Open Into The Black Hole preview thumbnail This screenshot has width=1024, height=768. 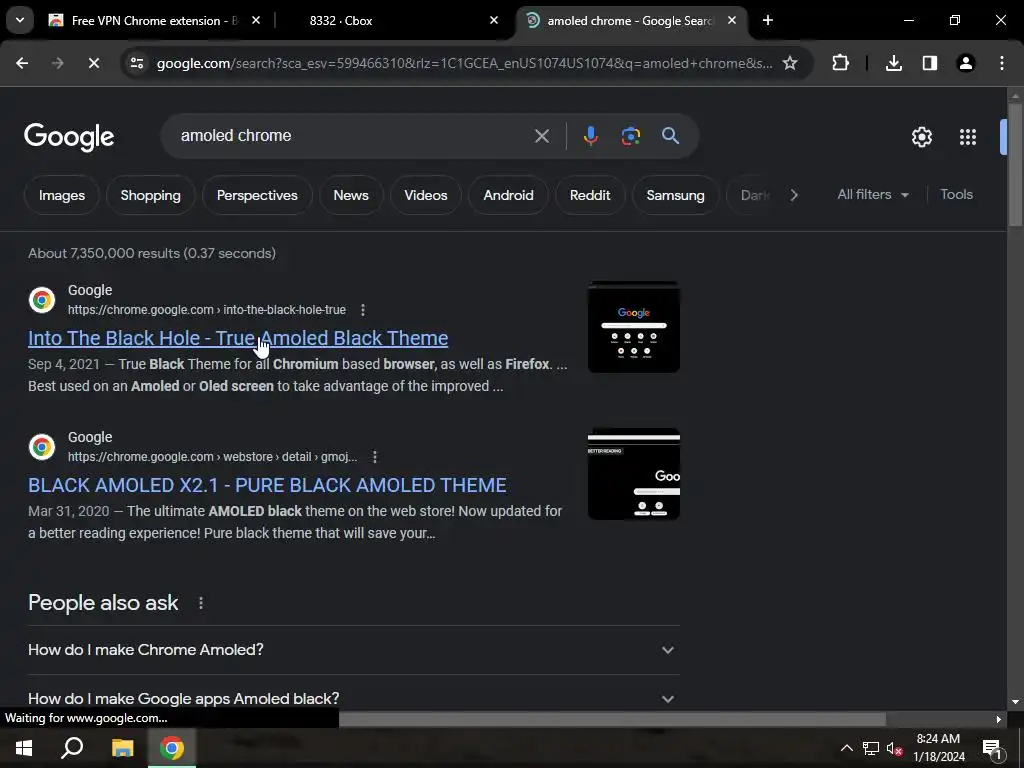tap(633, 327)
